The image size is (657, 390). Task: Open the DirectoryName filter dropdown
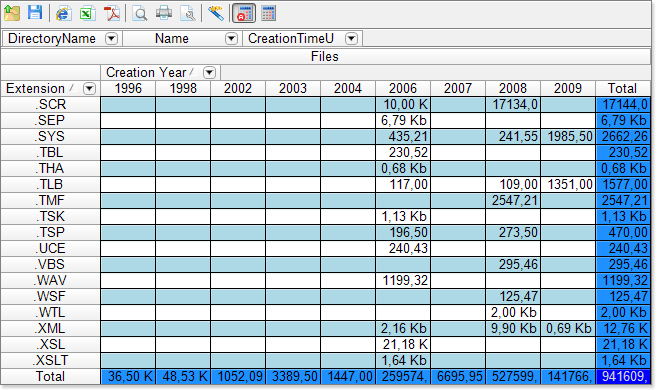[x=111, y=39]
